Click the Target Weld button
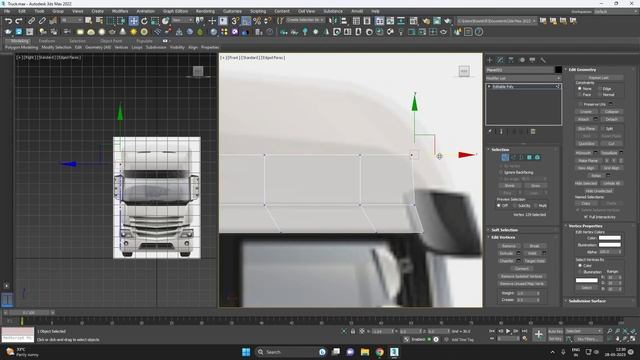640x360 pixels. [534, 261]
